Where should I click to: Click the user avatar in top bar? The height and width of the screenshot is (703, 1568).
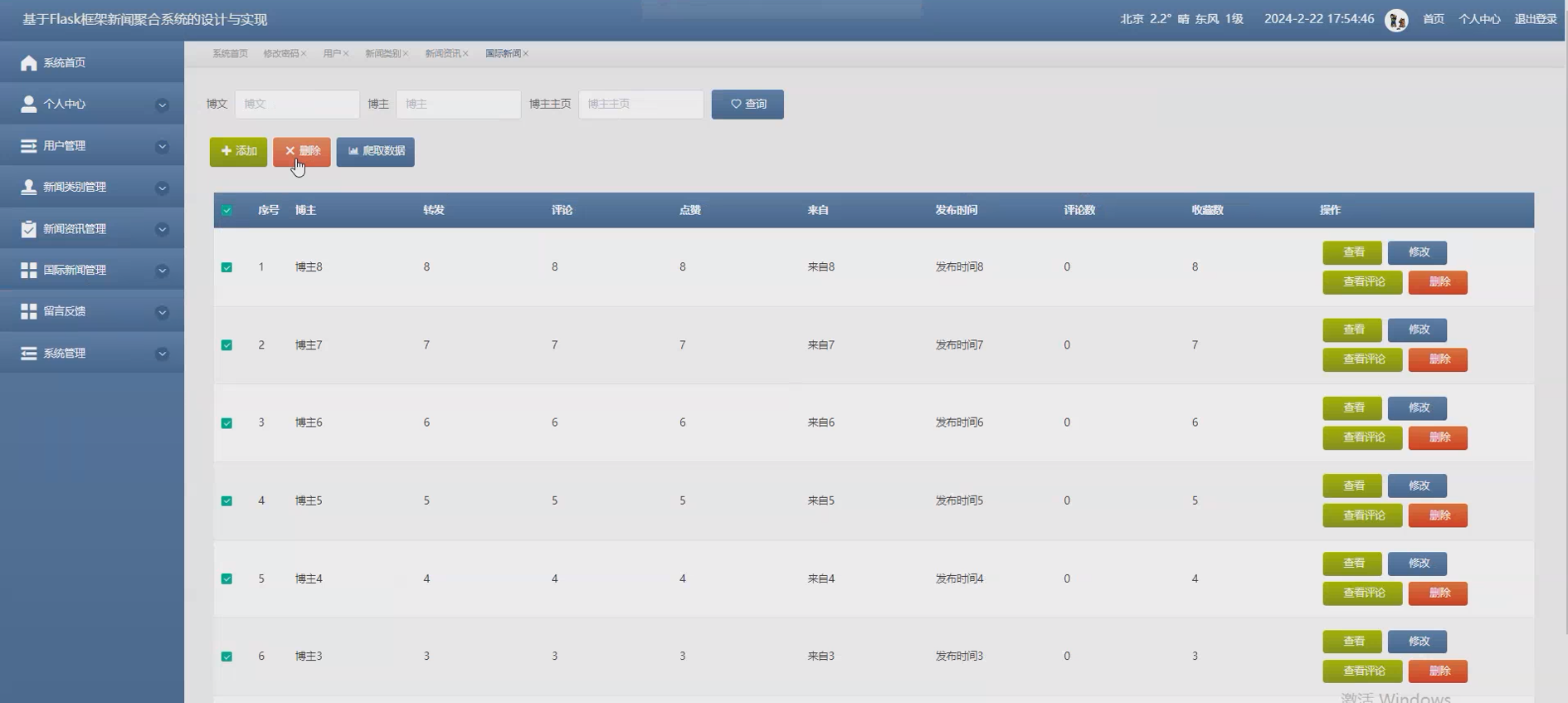pos(1397,20)
